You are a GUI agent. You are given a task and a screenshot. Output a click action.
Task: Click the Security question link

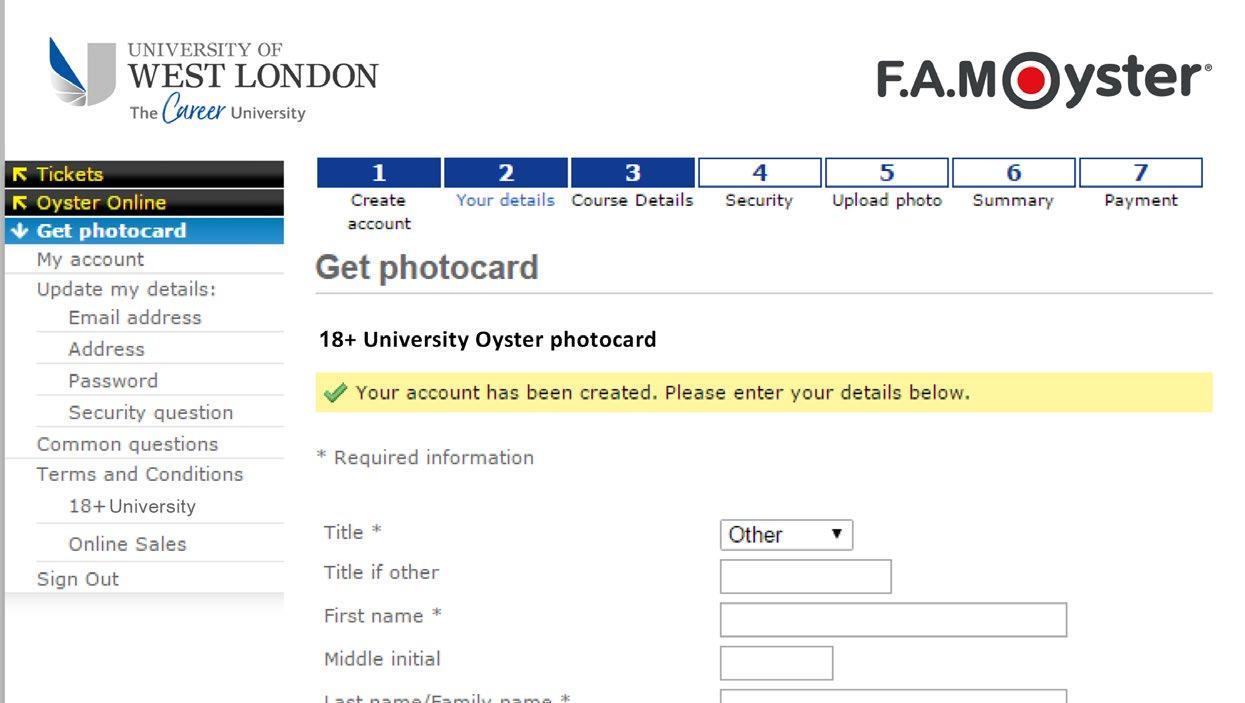pos(150,413)
